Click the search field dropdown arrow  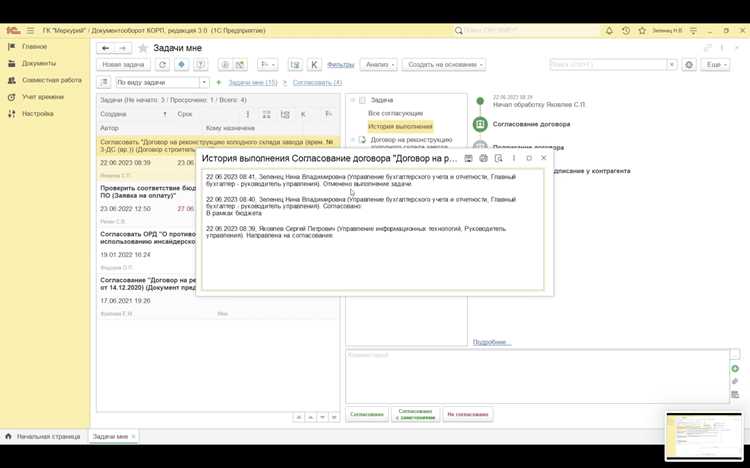click(x=672, y=65)
